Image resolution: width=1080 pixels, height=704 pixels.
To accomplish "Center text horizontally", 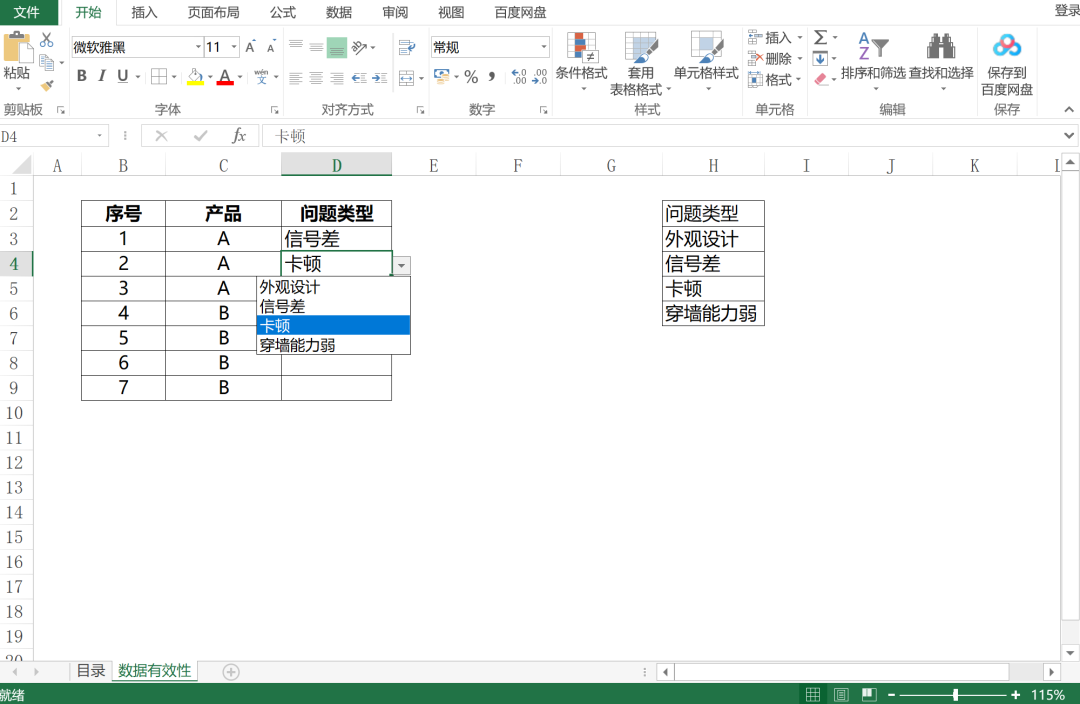I will coord(316,78).
